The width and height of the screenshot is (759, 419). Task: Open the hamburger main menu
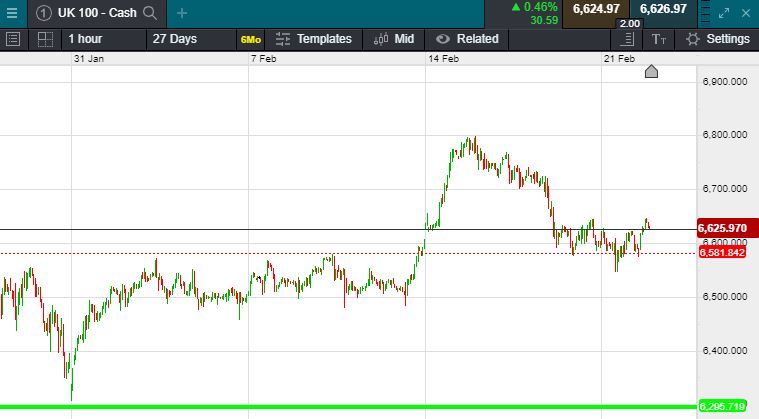[x=12, y=13]
